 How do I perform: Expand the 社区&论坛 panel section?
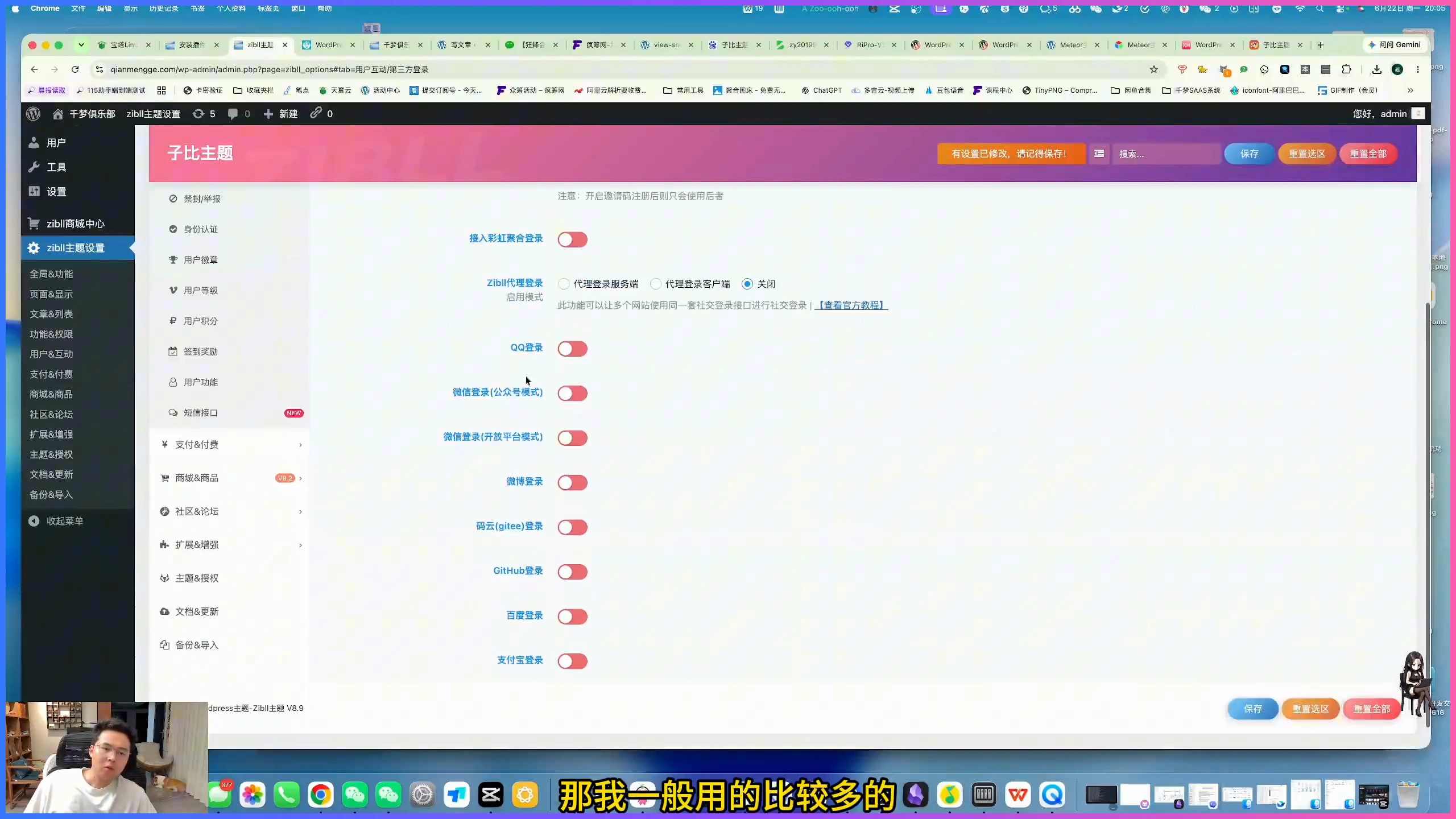(x=229, y=511)
